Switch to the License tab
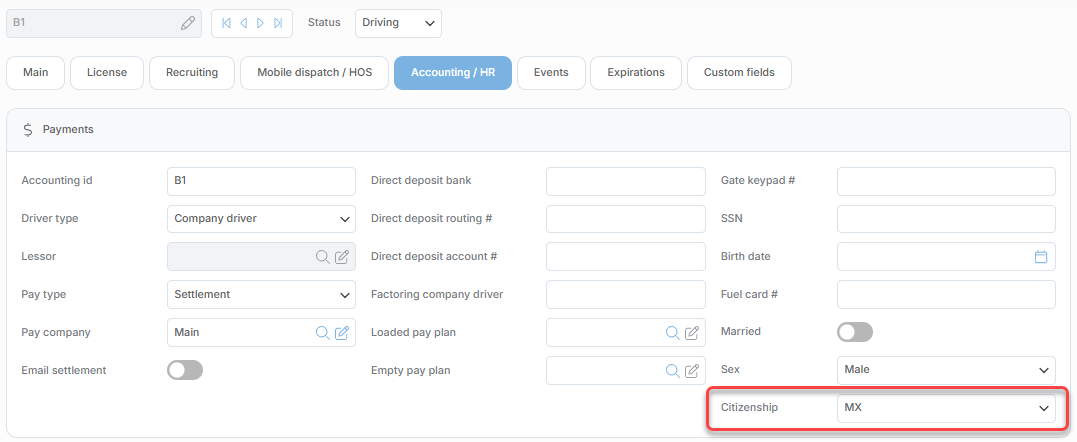The height and width of the screenshot is (442, 1077). pyautogui.click(x=107, y=73)
